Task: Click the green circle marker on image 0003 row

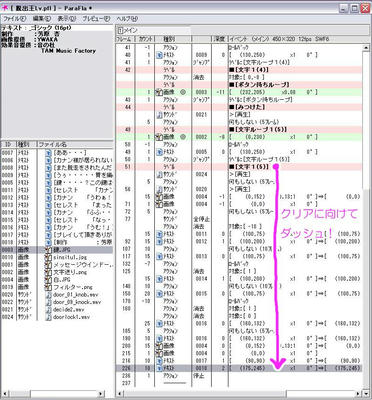Action: click(182, 92)
